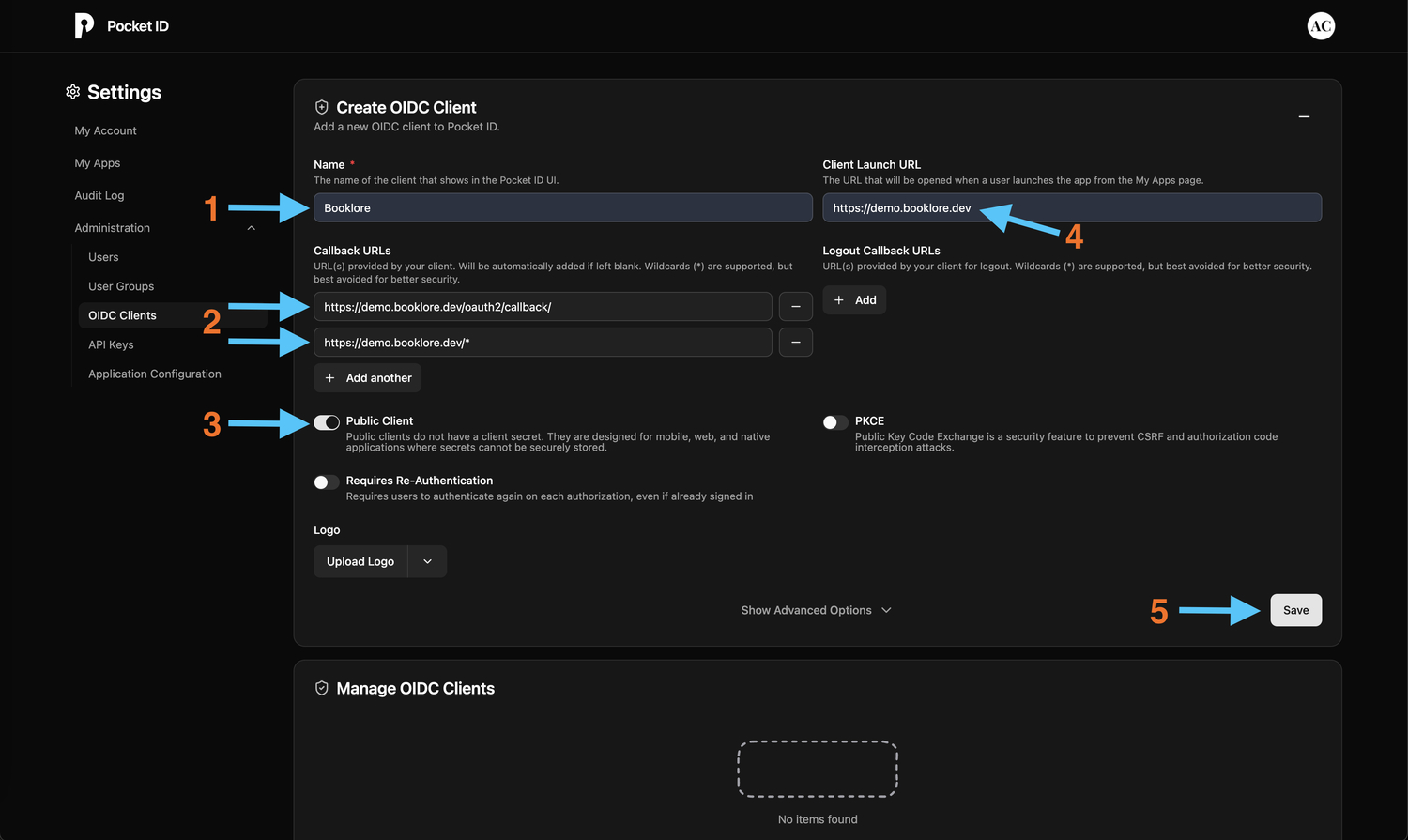Image resolution: width=1408 pixels, height=840 pixels.
Task: Enable Requires Re-Authentication
Action: coord(326,481)
